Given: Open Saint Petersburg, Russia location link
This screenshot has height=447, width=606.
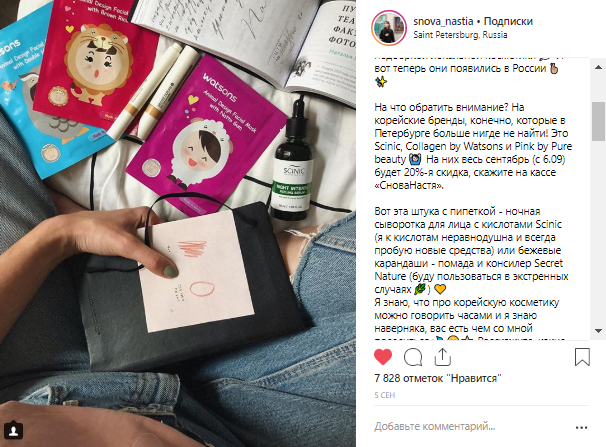Looking at the screenshot, I should [x=460, y=35].
